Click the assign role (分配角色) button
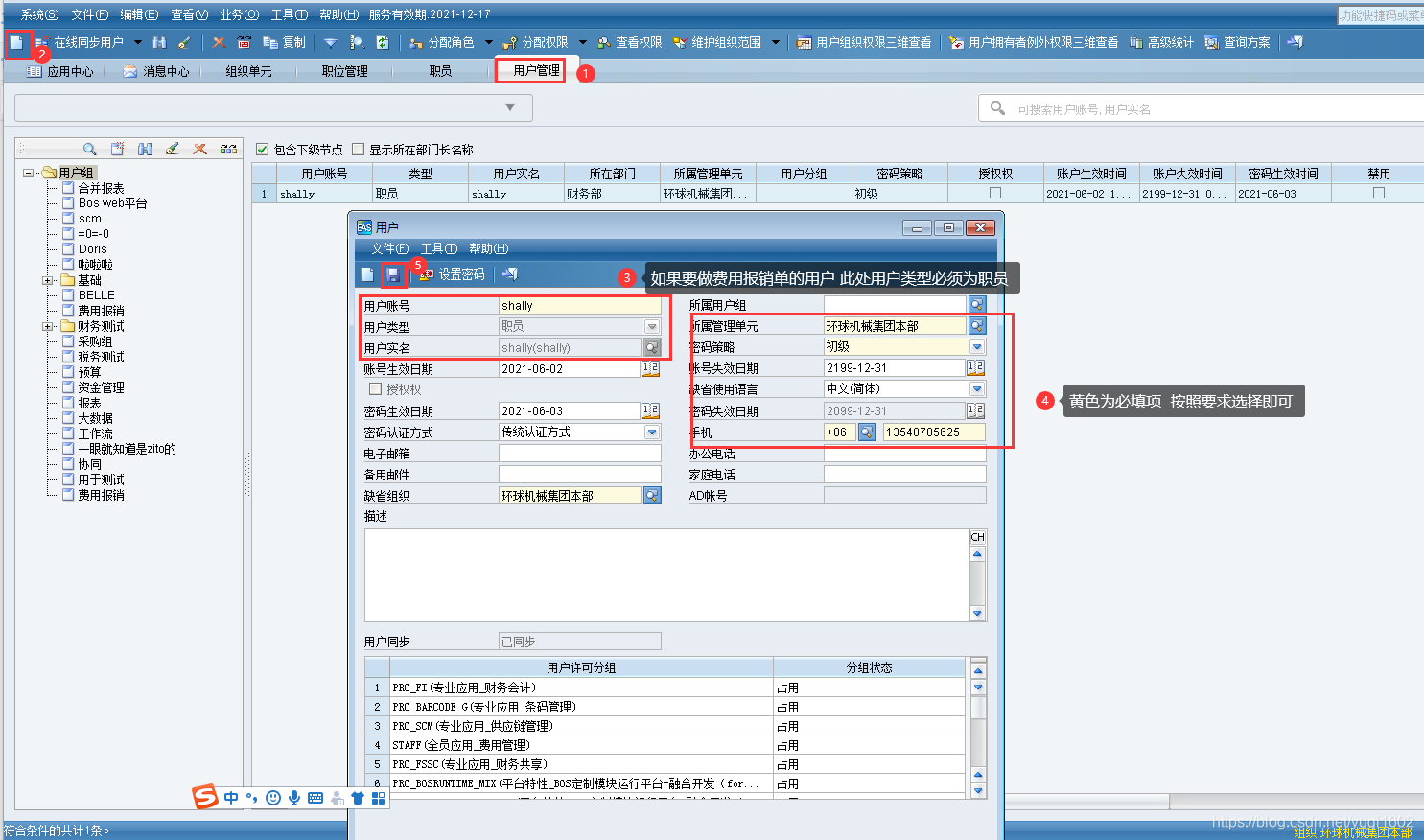The width and height of the screenshot is (1424, 840). click(442, 42)
